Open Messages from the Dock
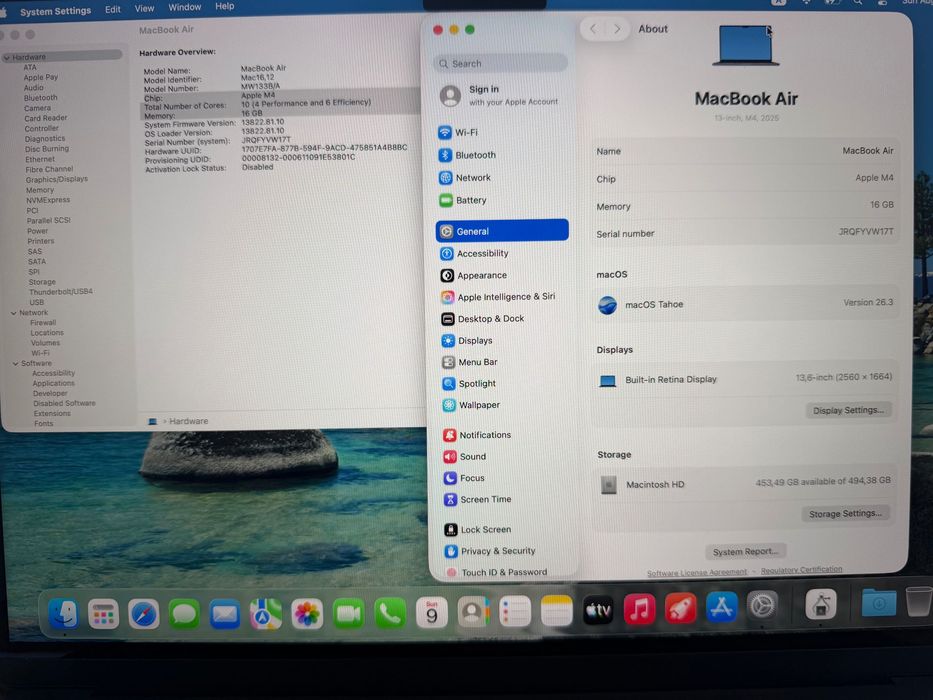 [x=184, y=614]
